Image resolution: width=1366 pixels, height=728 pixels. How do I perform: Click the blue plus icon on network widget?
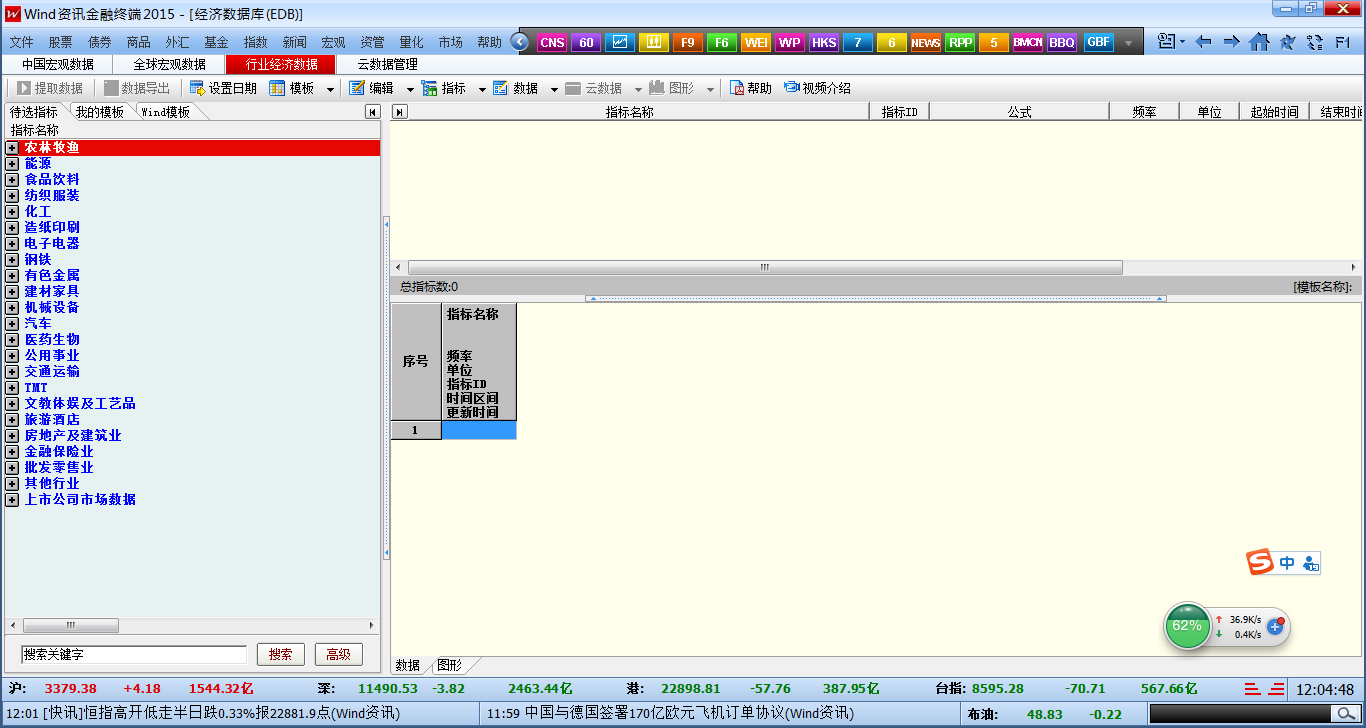click(1275, 627)
